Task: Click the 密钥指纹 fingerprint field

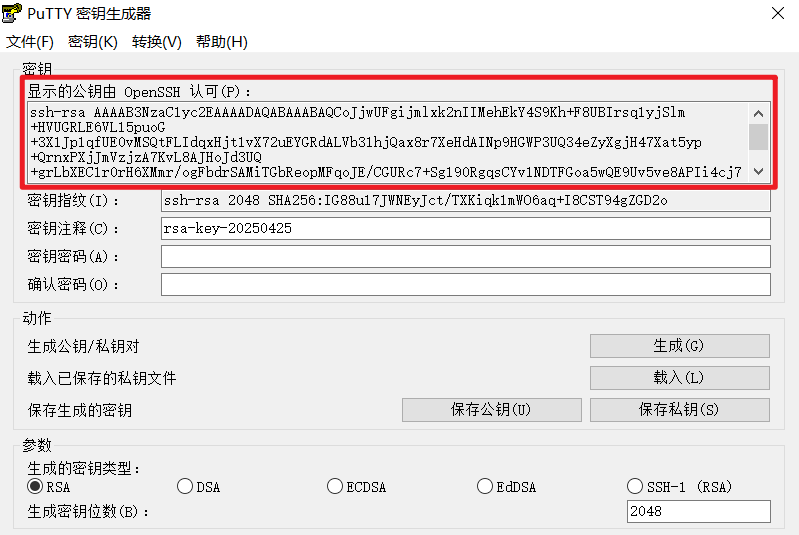Action: (x=466, y=200)
